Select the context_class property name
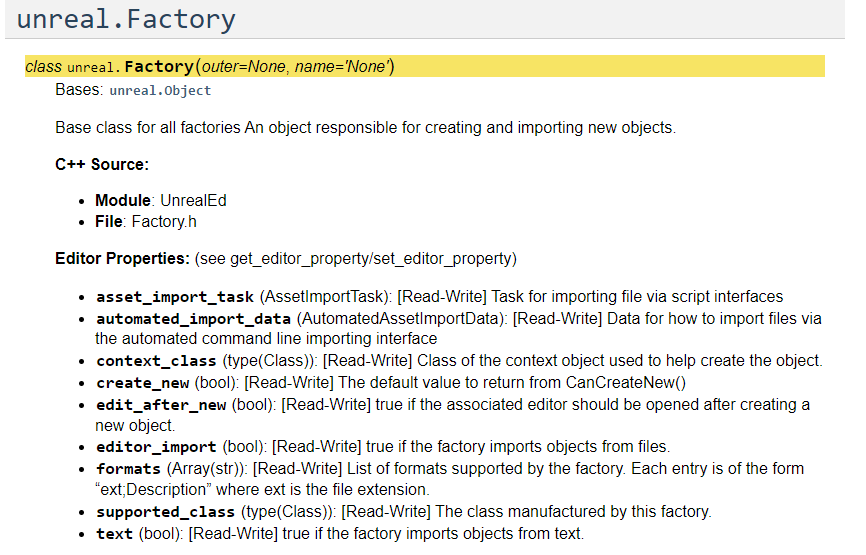Screen dimensions: 866x555 point(156,361)
